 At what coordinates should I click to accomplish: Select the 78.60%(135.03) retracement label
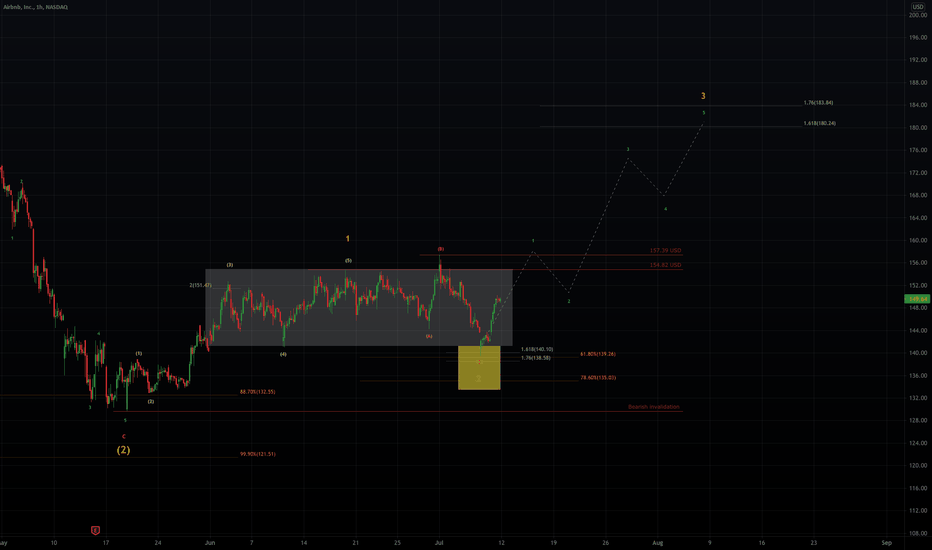597,378
